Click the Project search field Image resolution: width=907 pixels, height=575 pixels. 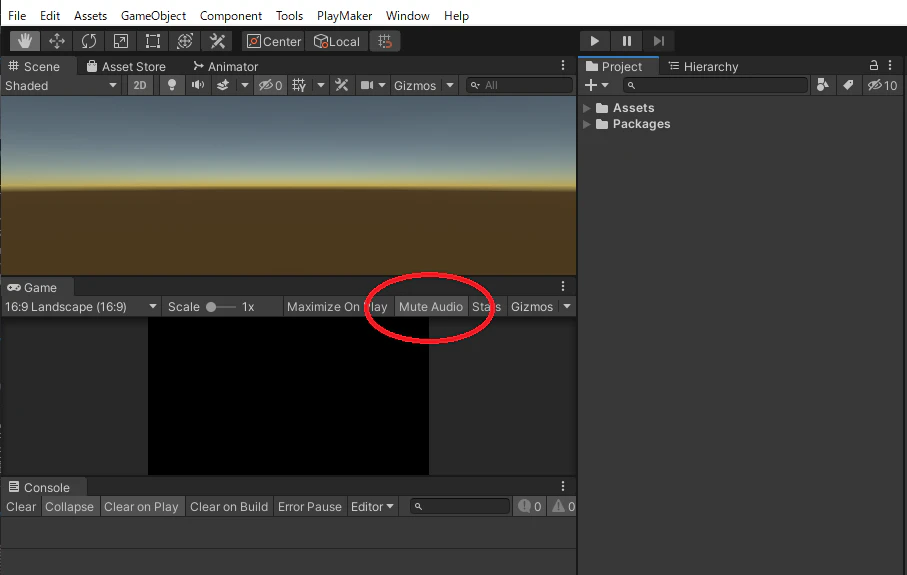click(715, 86)
